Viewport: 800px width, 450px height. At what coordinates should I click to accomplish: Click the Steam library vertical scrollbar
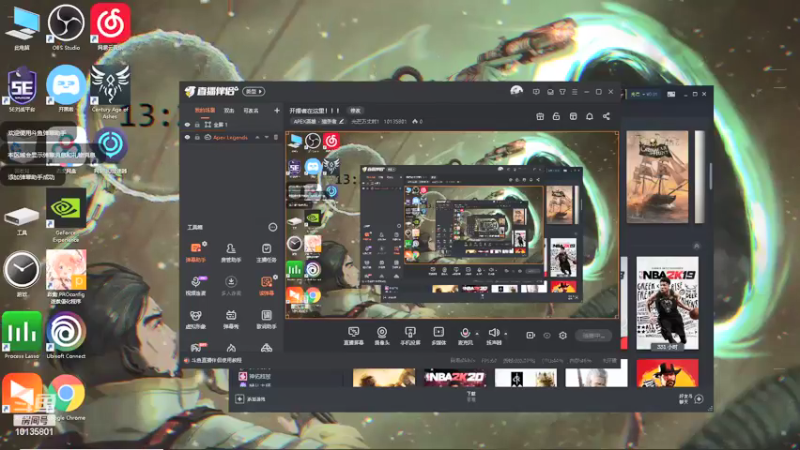[711, 176]
